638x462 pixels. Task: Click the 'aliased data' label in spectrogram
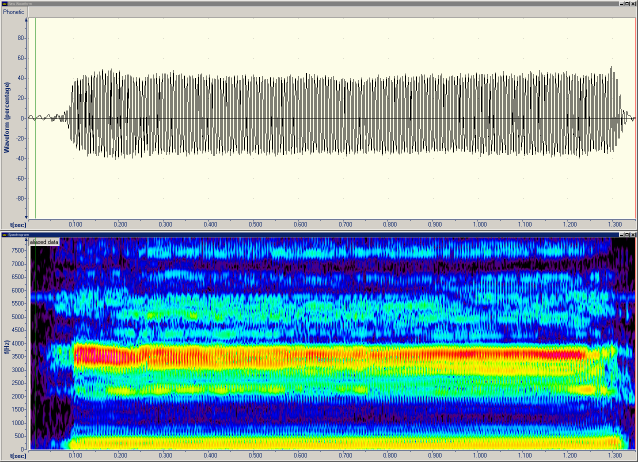[x=44, y=242]
